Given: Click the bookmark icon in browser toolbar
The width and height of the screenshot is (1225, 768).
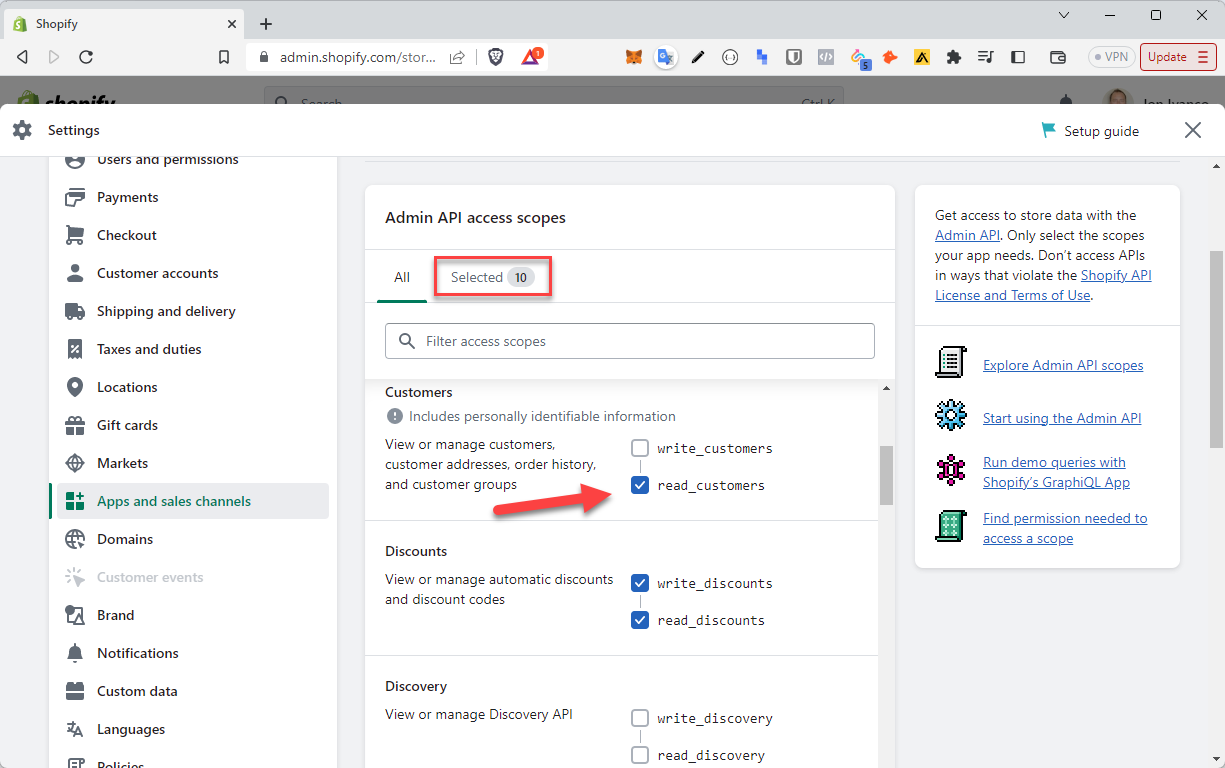Looking at the screenshot, I should (224, 57).
